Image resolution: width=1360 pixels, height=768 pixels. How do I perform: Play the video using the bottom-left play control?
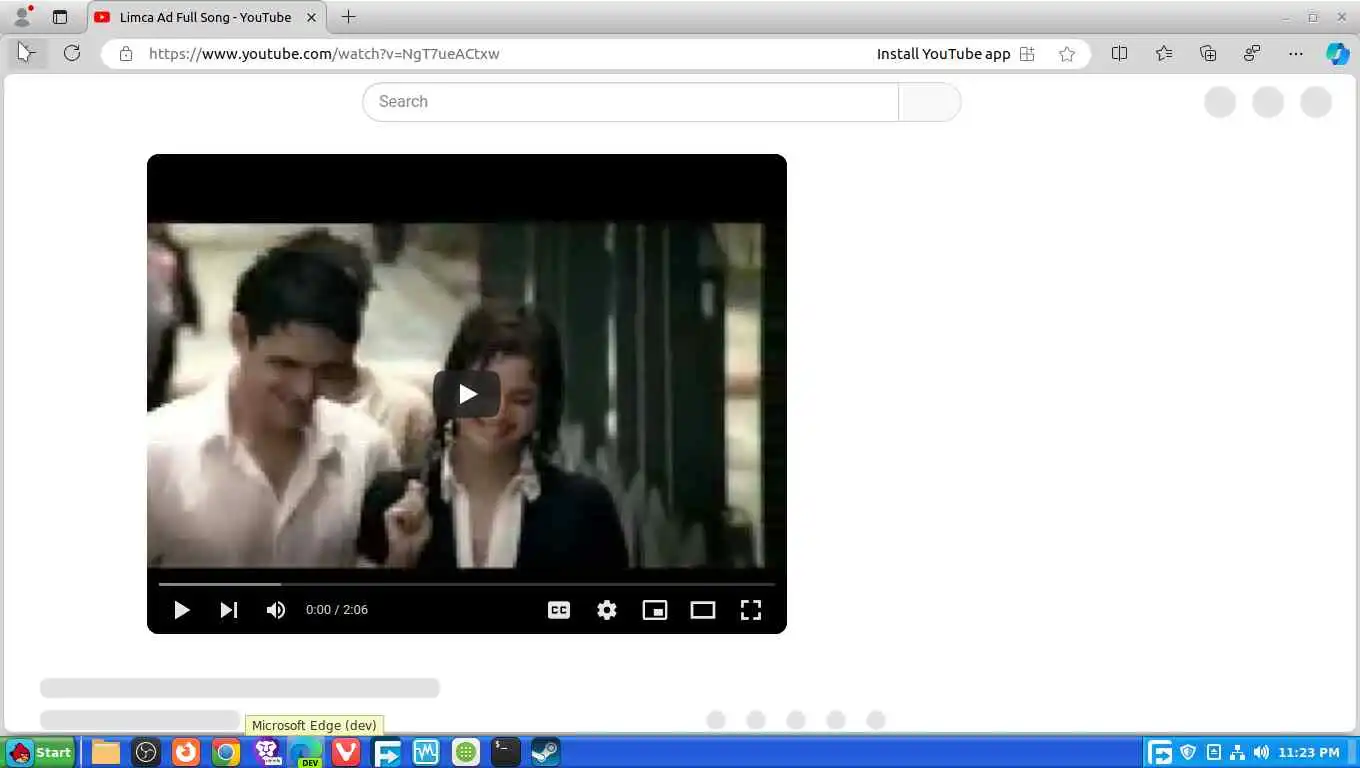[181, 610]
